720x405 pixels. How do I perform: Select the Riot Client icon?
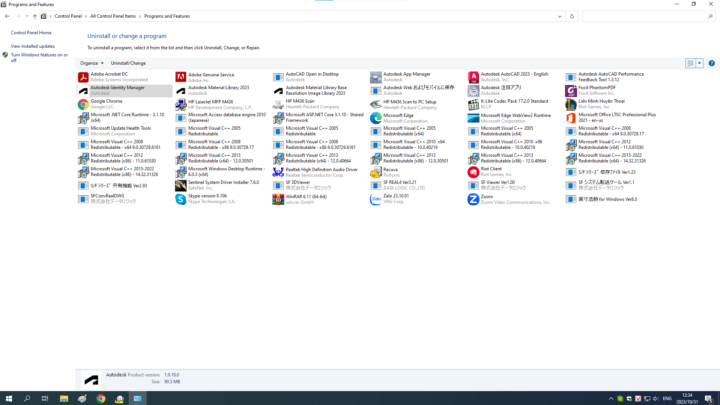(473, 172)
